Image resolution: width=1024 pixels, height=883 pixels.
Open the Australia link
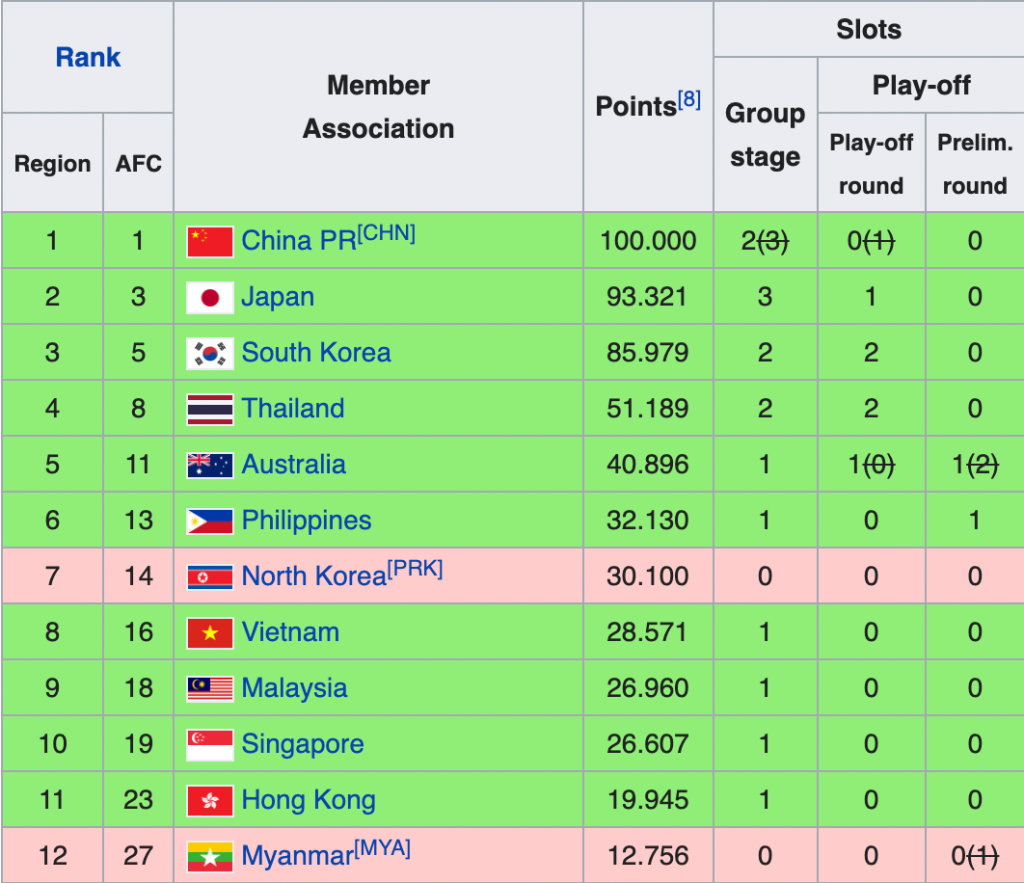(293, 464)
